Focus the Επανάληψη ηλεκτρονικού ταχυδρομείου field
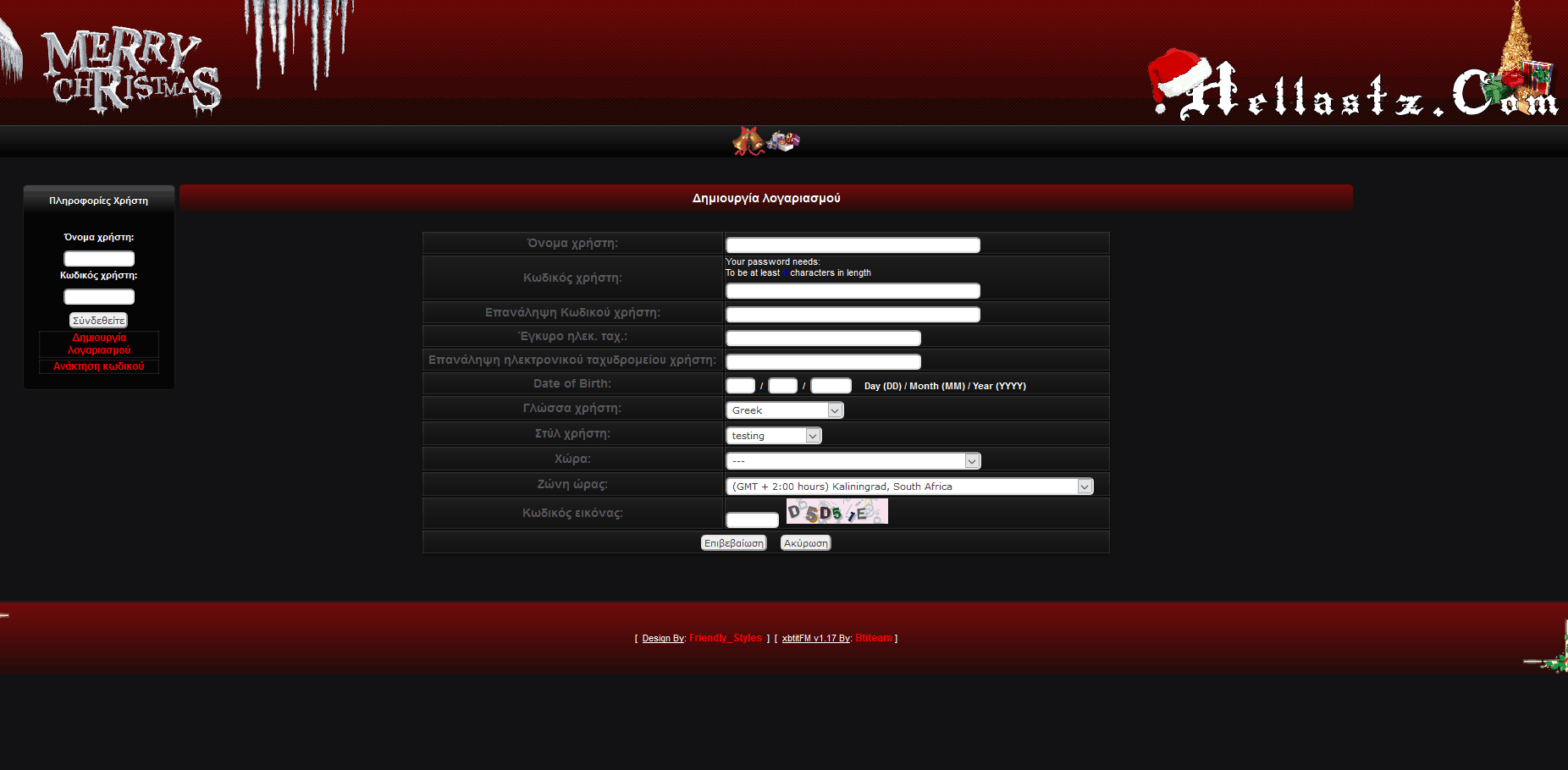The width and height of the screenshot is (1568, 770). pos(824,362)
